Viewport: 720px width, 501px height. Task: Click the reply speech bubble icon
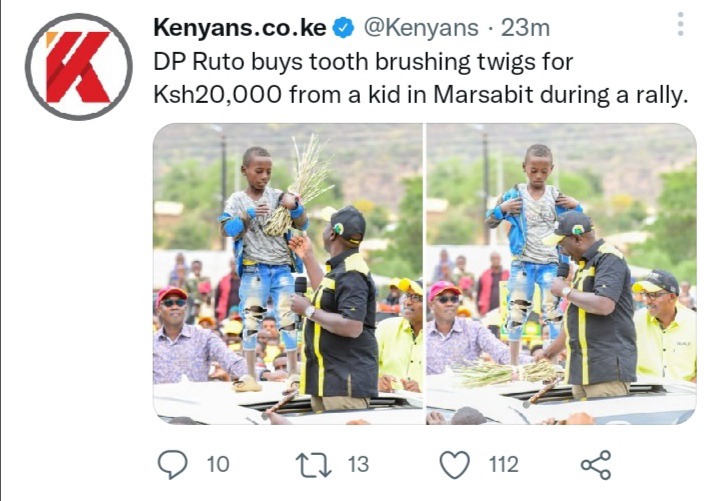(x=173, y=465)
